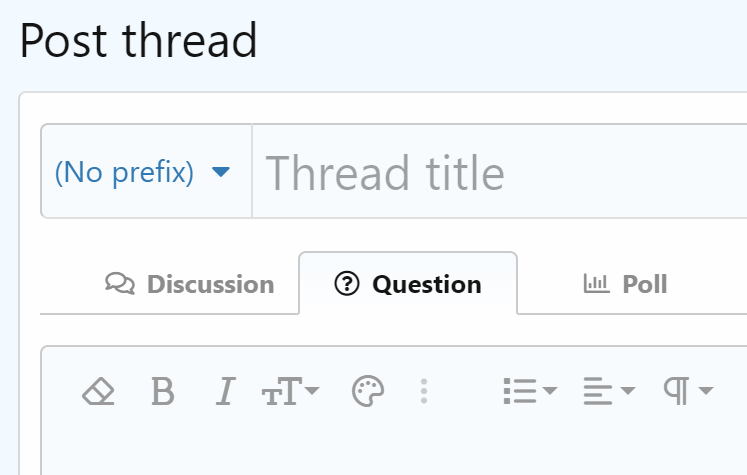Select the (No prefix) label
747x475 pixels.
pos(124,172)
